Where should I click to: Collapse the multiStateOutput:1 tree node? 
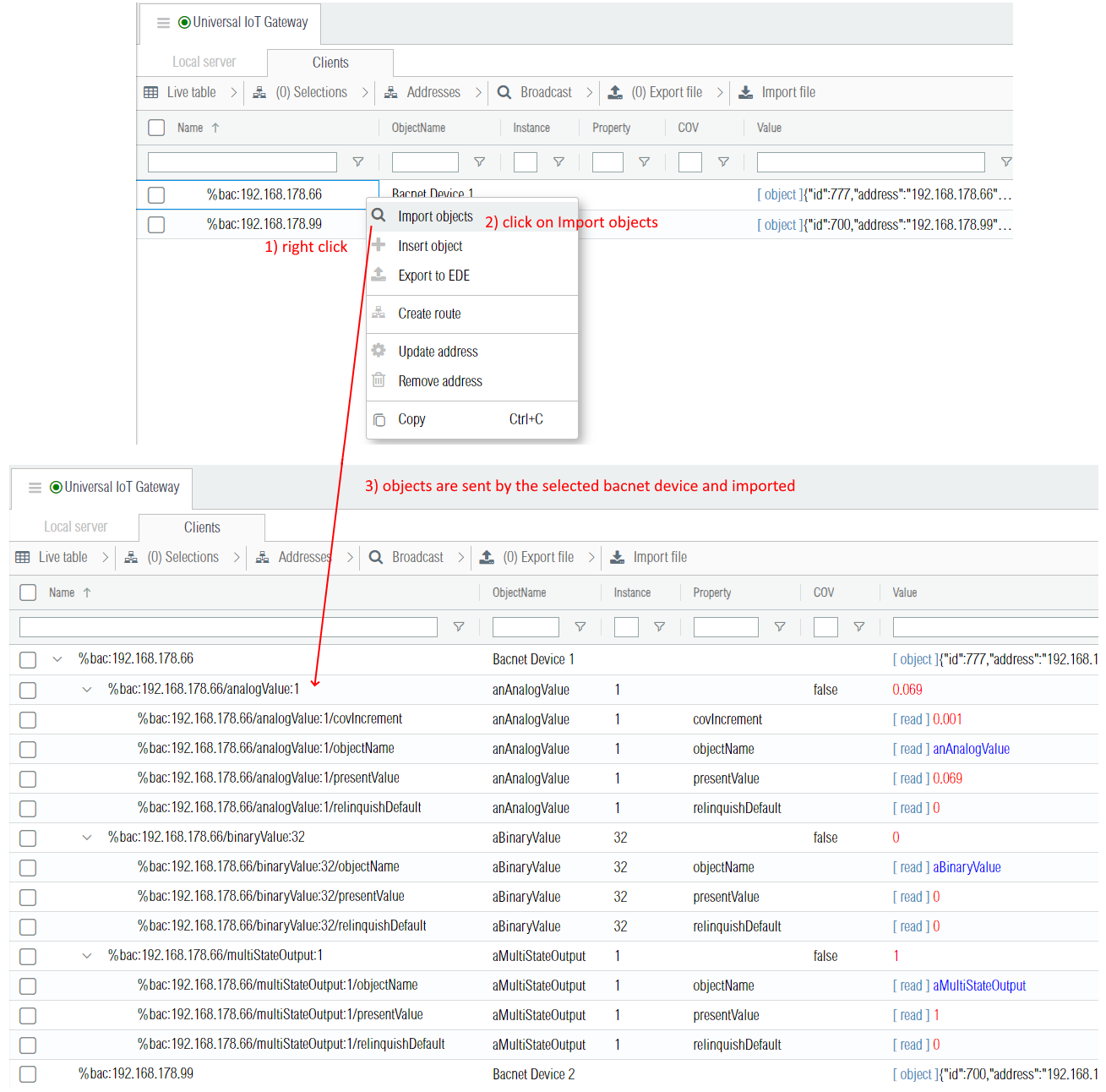coord(87,956)
